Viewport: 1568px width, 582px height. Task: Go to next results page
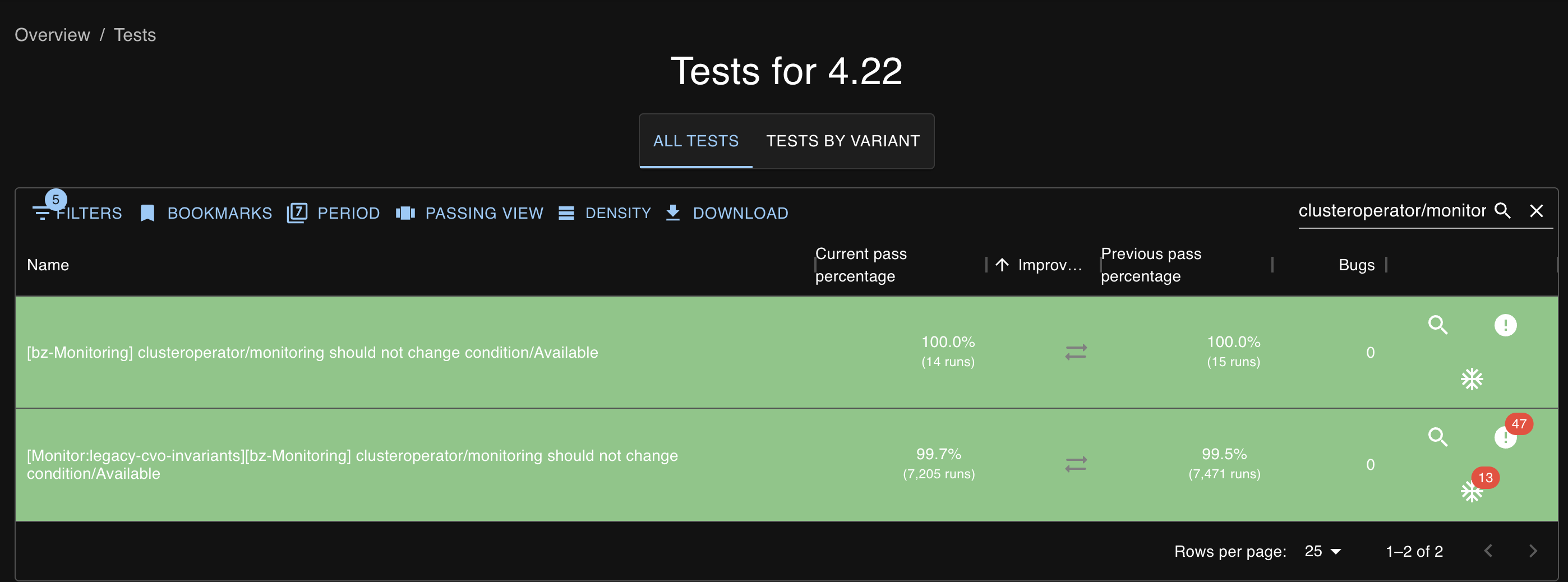pos(1533,551)
